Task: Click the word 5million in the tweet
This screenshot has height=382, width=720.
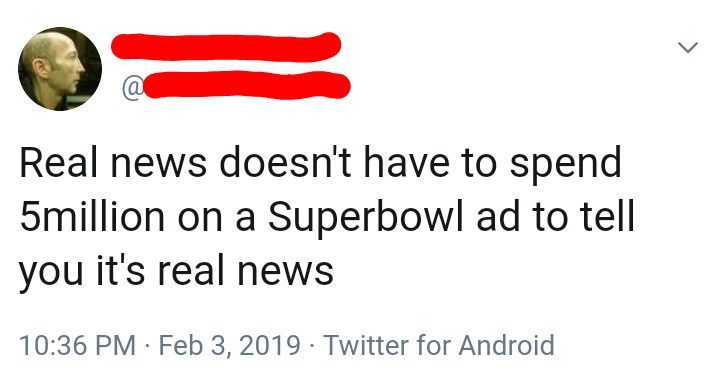Action: tap(92, 217)
